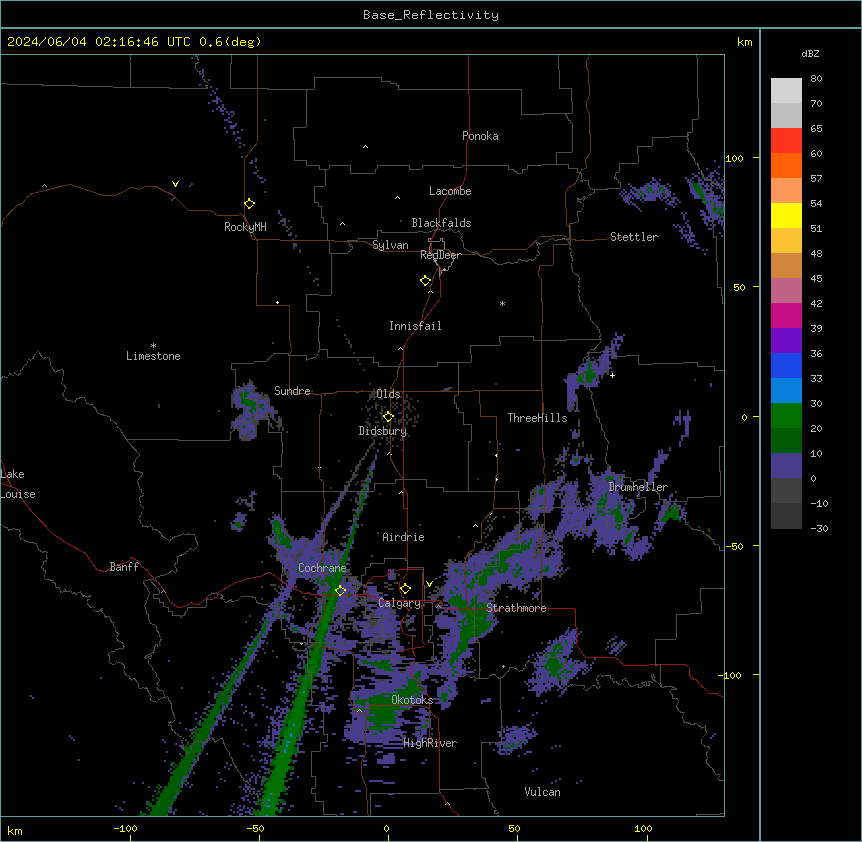The width and height of the screenshot is (862, 842).
Task: Click the yellow 51-54 dBZ legend swatch
Action: (786, 215)
